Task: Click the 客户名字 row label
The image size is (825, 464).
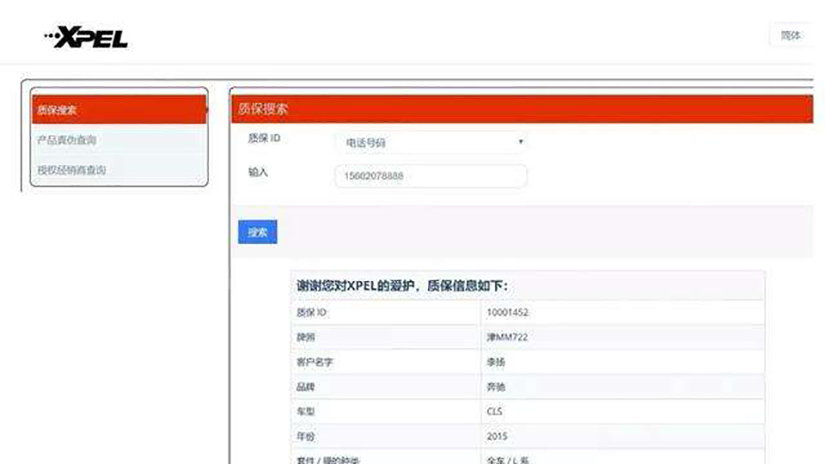Action: click(x=315, y=362)
